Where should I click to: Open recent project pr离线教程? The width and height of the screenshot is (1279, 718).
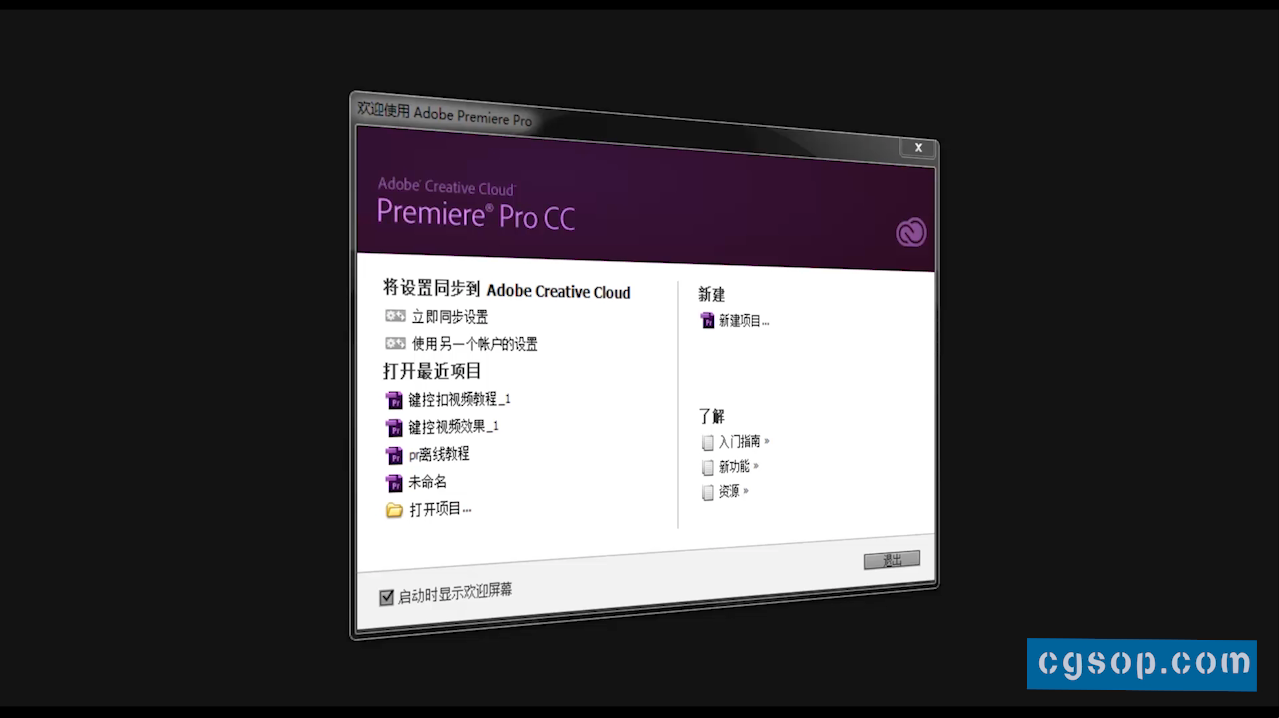click(439, 454)
